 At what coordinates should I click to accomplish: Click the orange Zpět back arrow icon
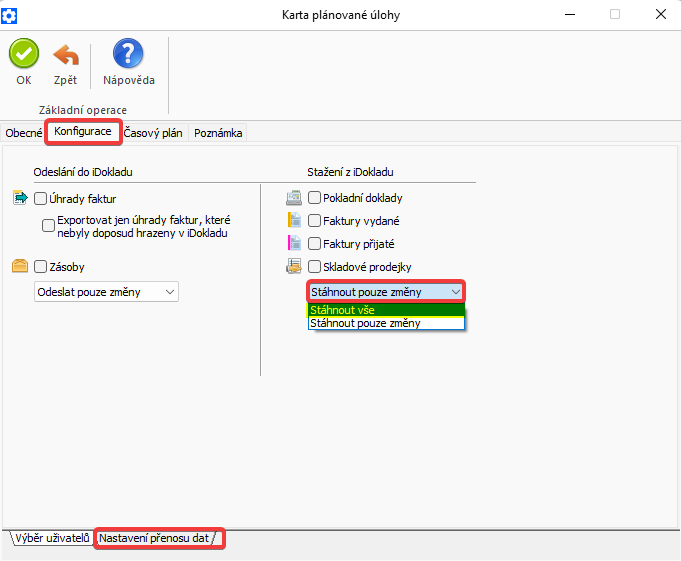tap(66, 55)
